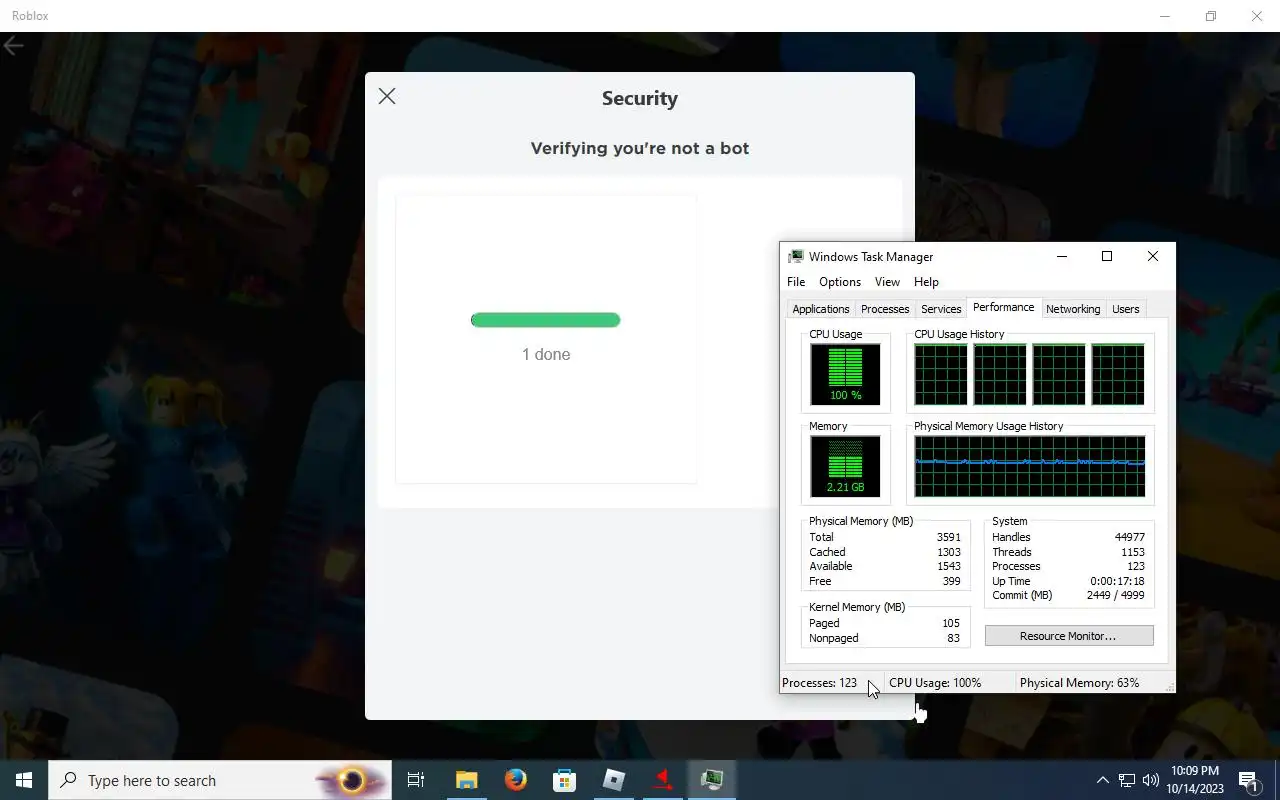Viewport: 1280px width, 800px height.
Task: Open Task View from the taskbar
Action: pos(416,780)
